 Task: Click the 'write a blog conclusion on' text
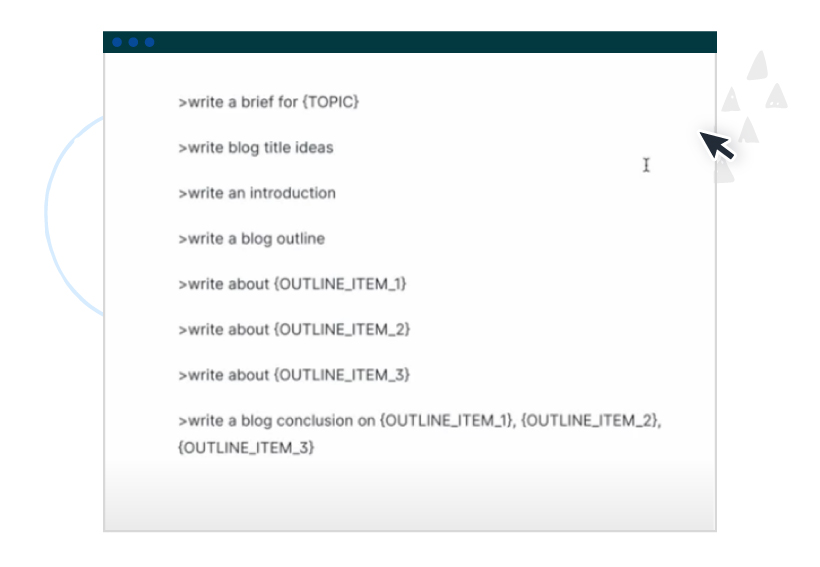pos(278,421)
